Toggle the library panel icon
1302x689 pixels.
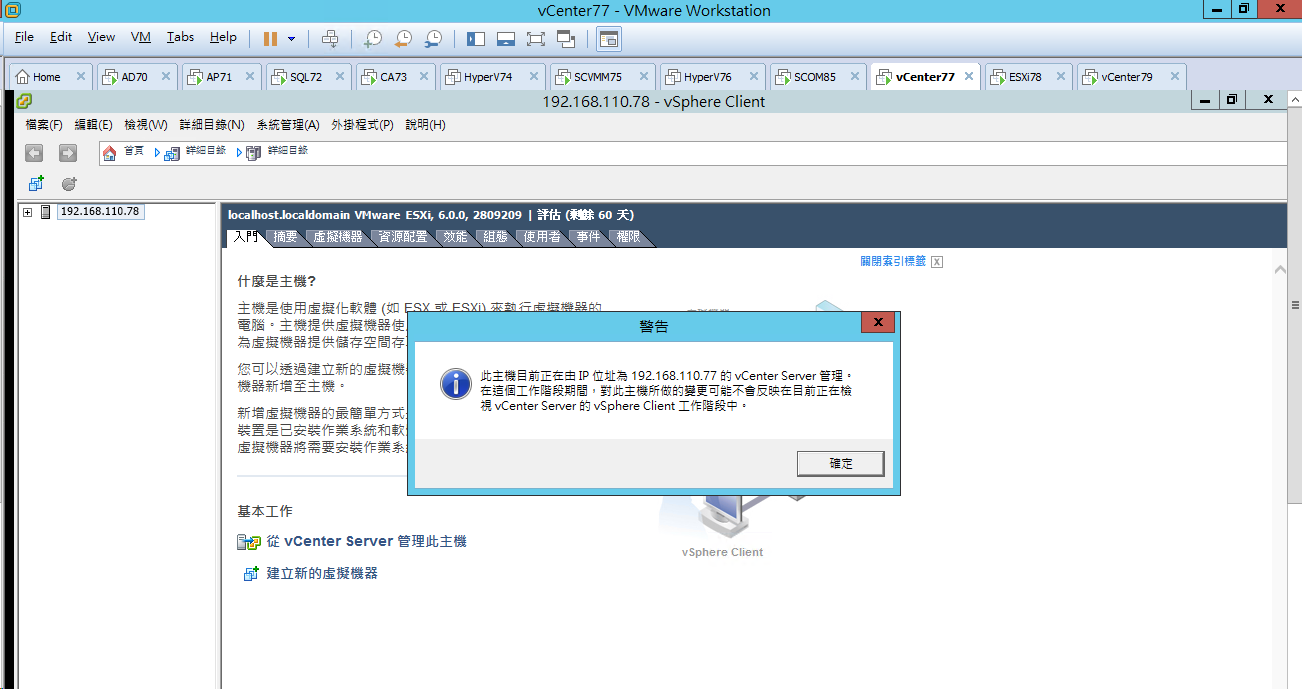tap(475, 38)
